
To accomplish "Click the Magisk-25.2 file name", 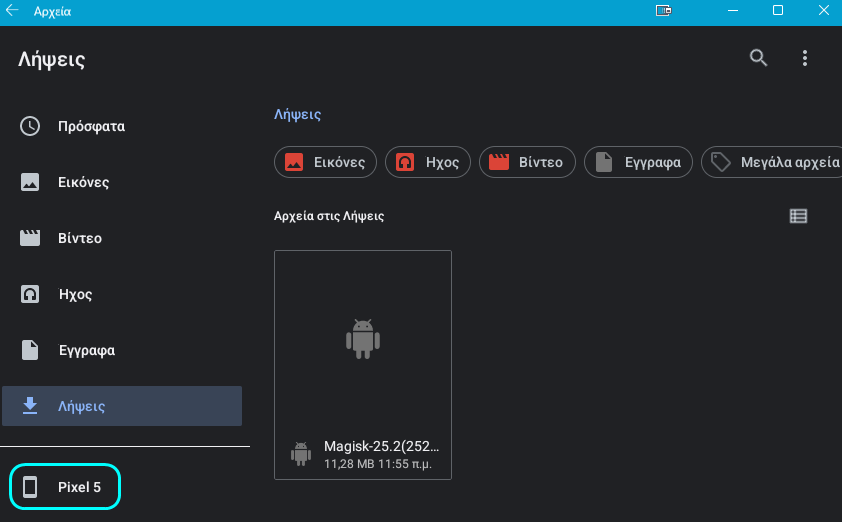I will pyautogui.click(x=381, y=446).
